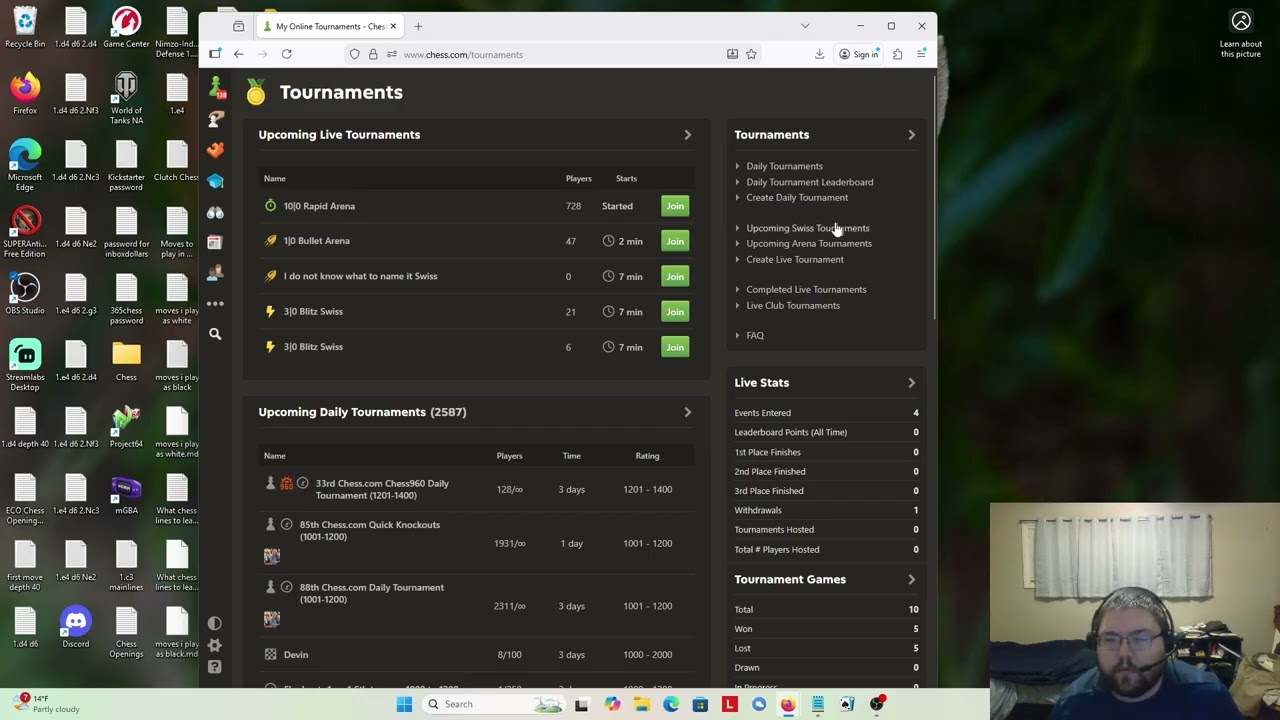
Task: Open the Firefox list-all-tabs chevron
Action: 805,26
